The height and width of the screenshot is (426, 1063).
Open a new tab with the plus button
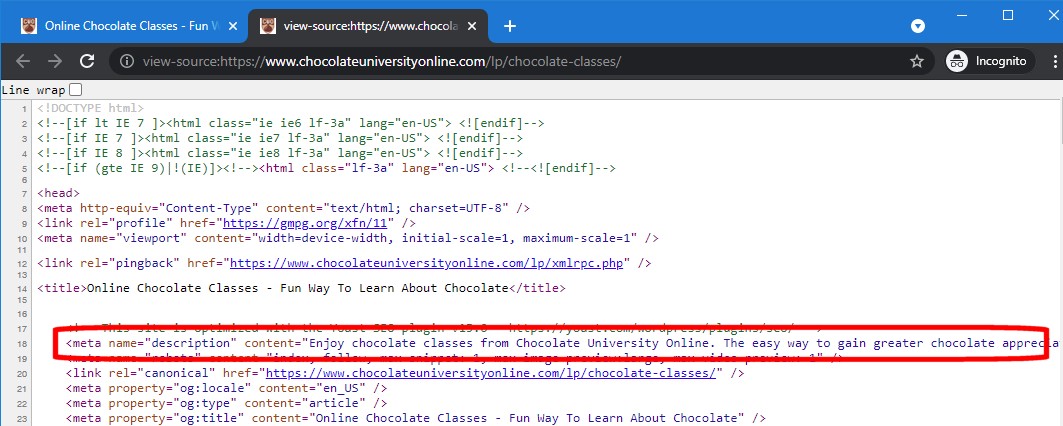pyautogui.click(x=510, y=26)
